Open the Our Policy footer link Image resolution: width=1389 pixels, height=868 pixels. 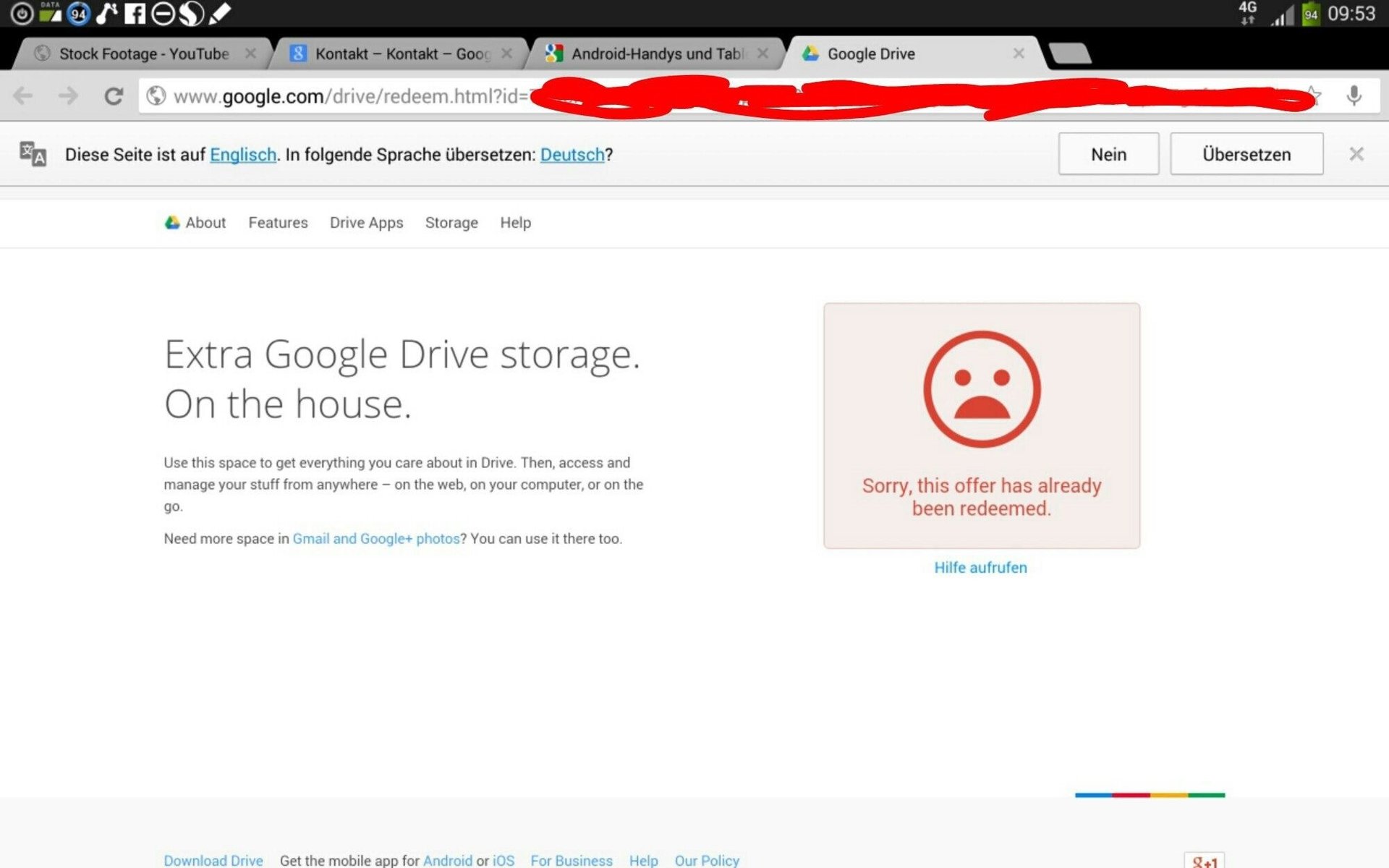point(707,860)
